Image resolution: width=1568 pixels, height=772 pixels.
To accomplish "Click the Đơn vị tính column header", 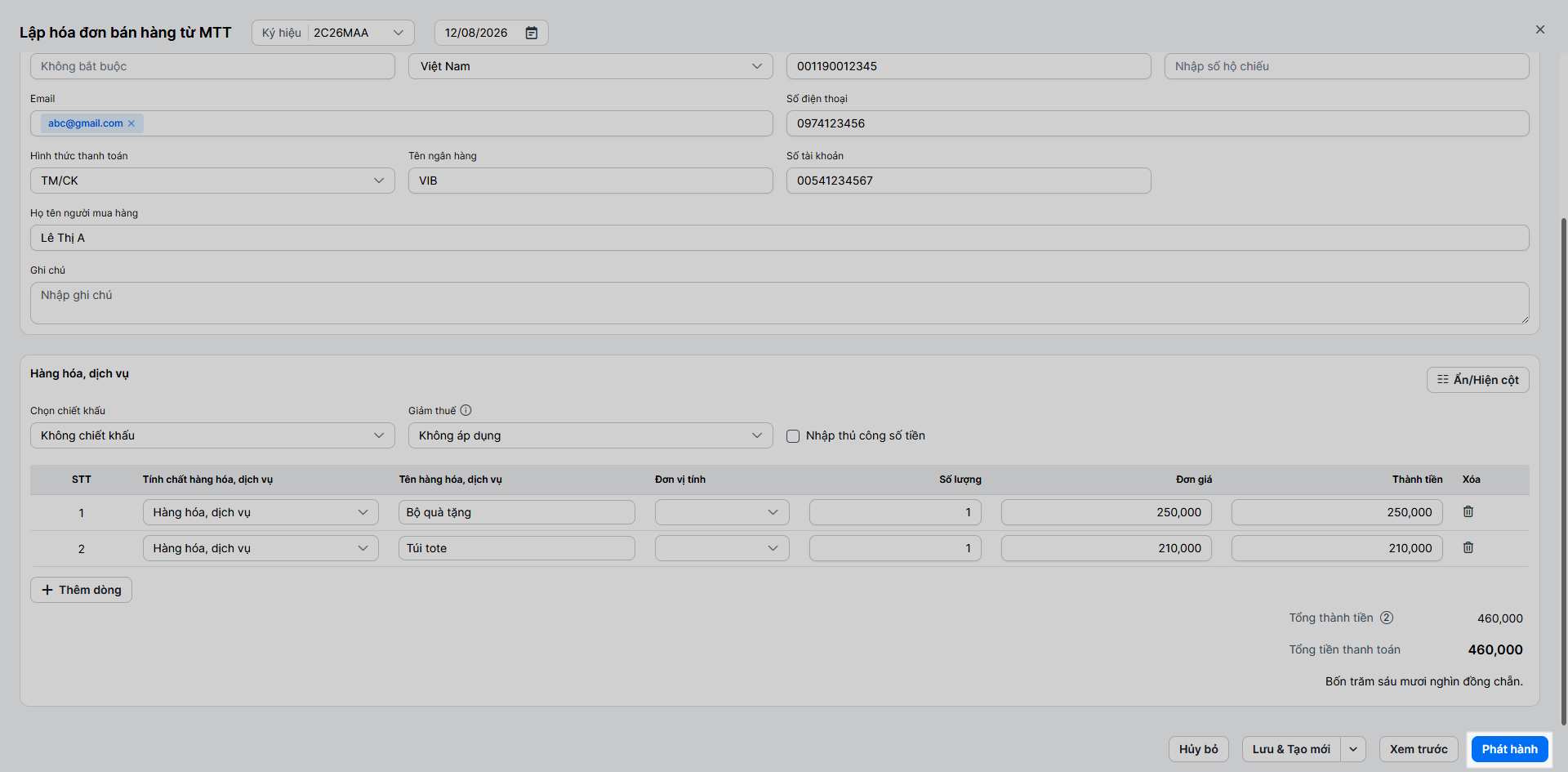I will (x=680, y=480).
